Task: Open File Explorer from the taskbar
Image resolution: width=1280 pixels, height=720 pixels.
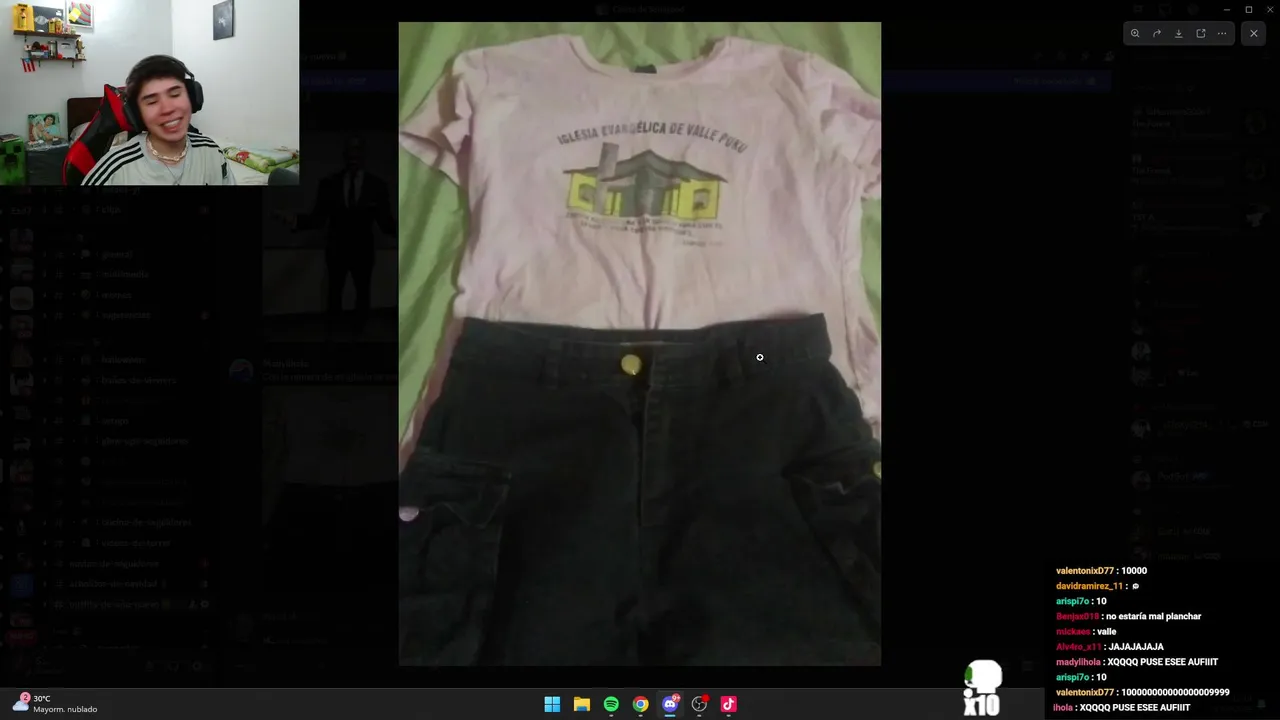Action: pyautogui.click(x=581, y=704)
